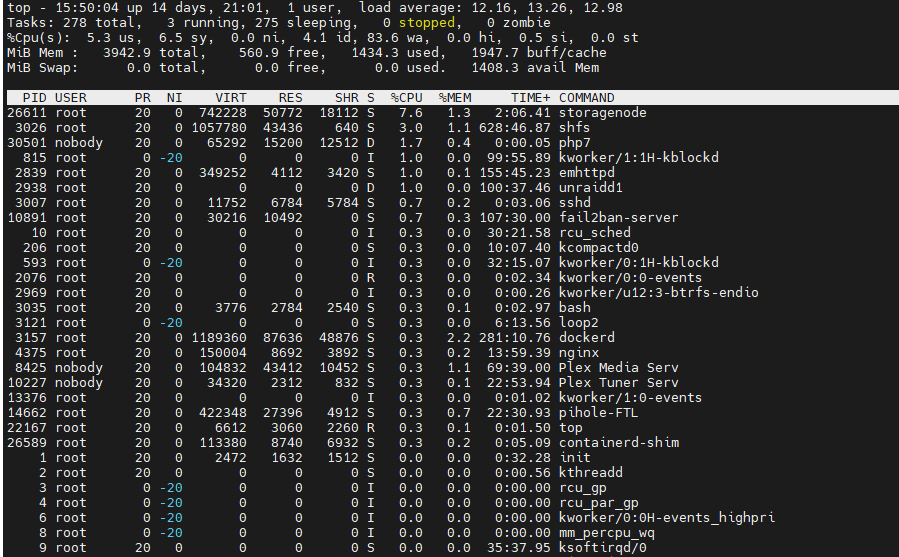Select kworker/0:0-events command
899x557 pixels.
click(631, 278)
